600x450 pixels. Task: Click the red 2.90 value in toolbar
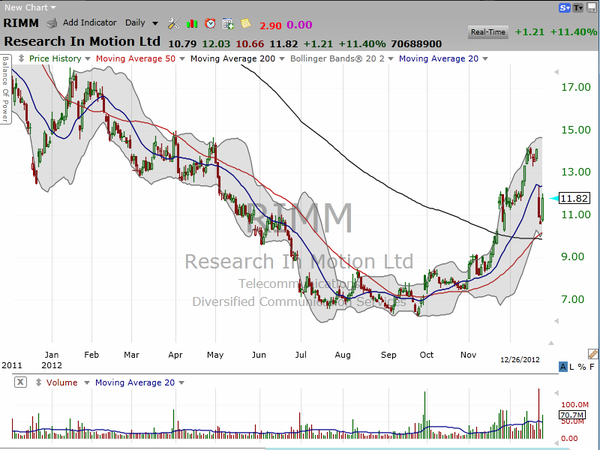(270, 26)
